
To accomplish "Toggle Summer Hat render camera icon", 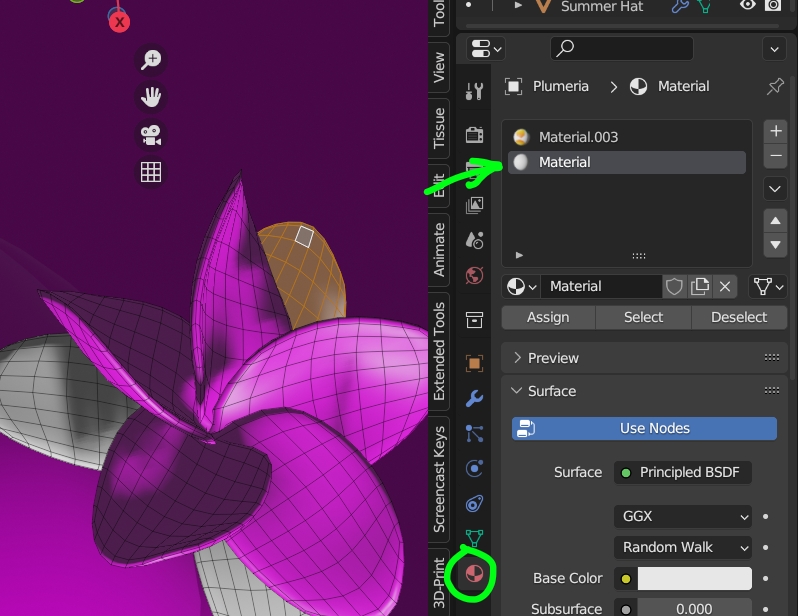I will (773, 5).
